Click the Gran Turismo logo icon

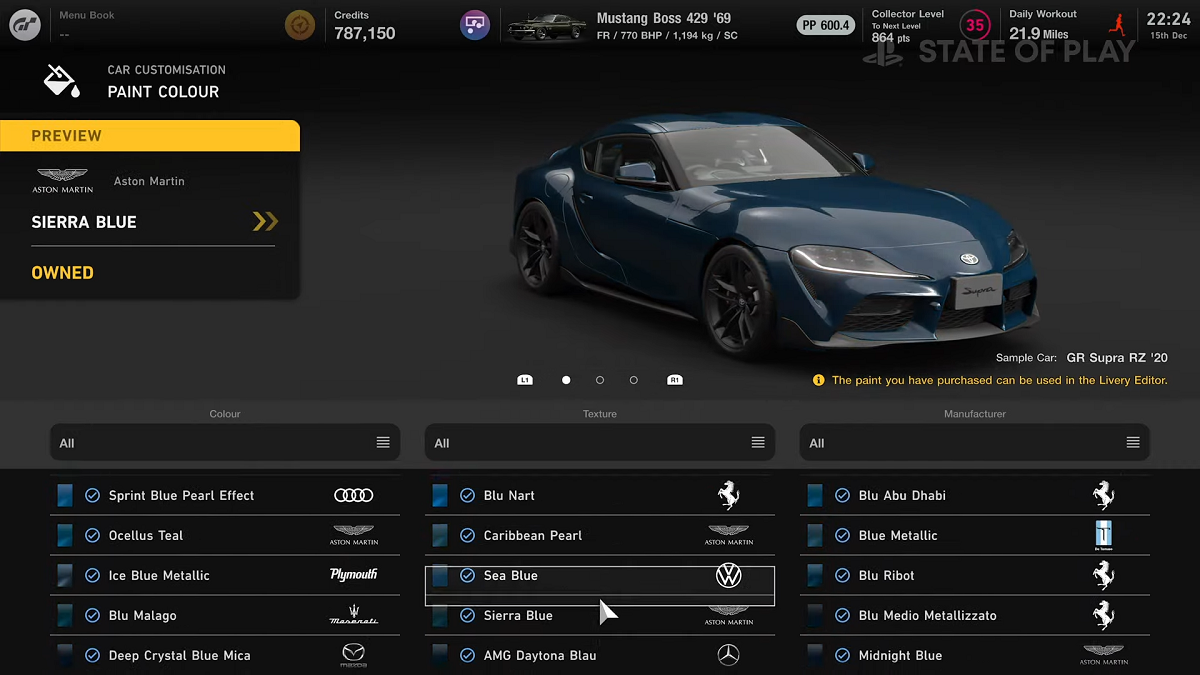pyautogui.click(x=25, y=25)
